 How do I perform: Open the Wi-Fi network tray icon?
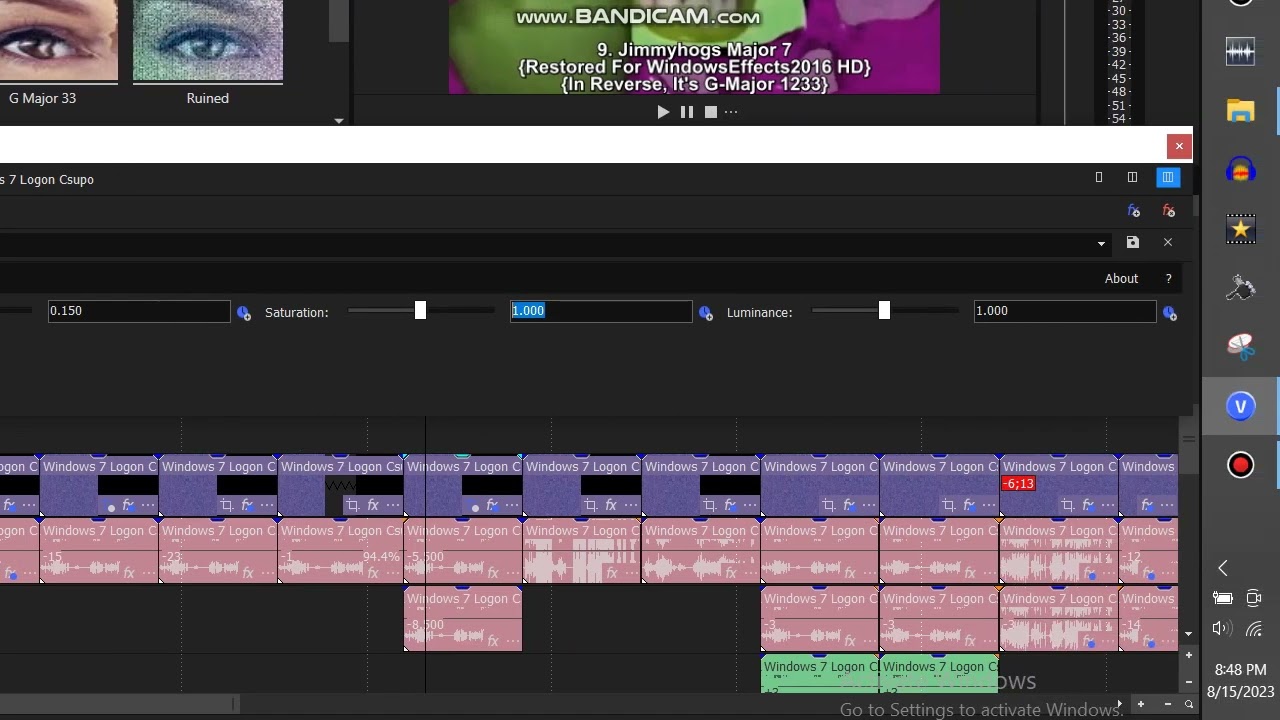1254,628
